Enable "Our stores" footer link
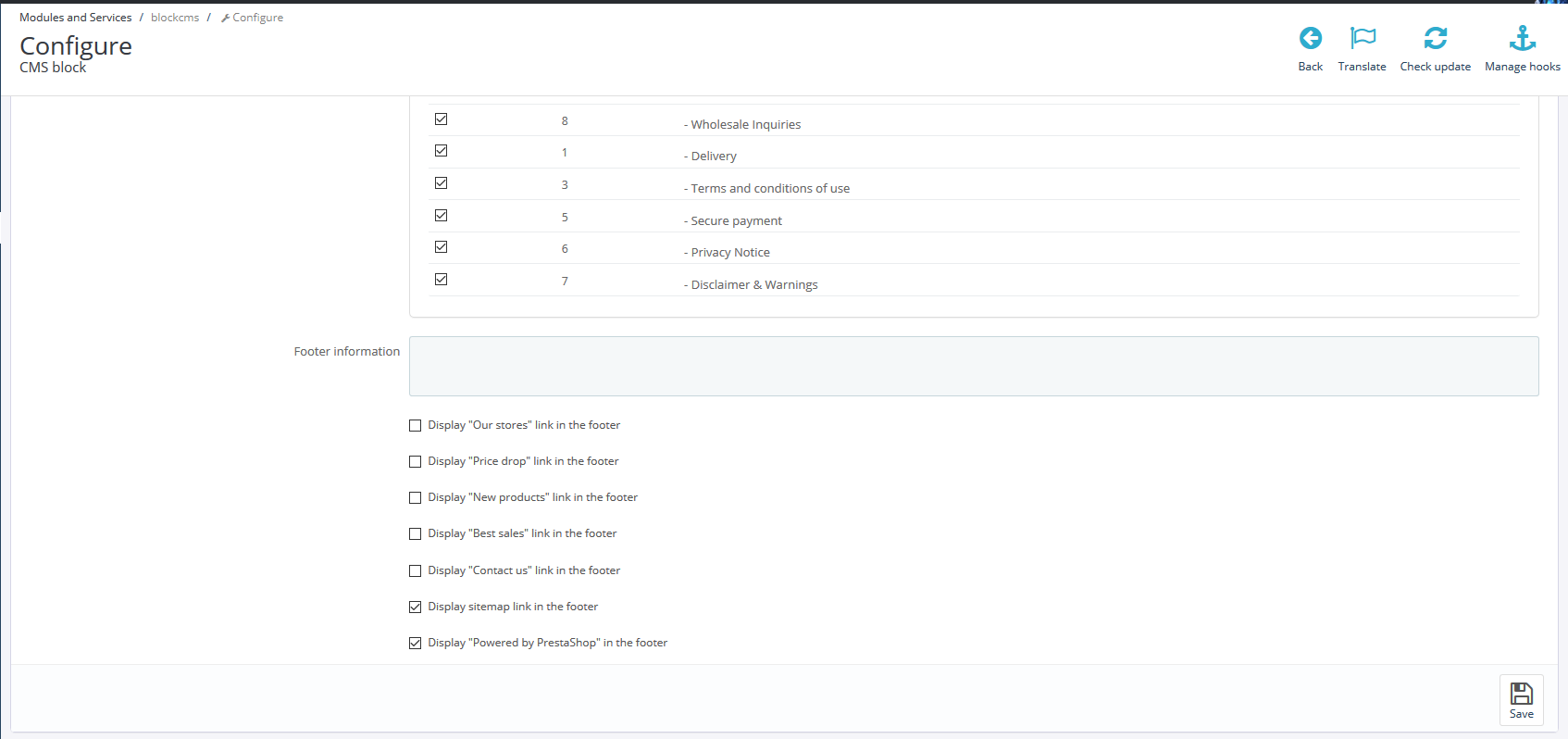 click(x=416, y=426)
